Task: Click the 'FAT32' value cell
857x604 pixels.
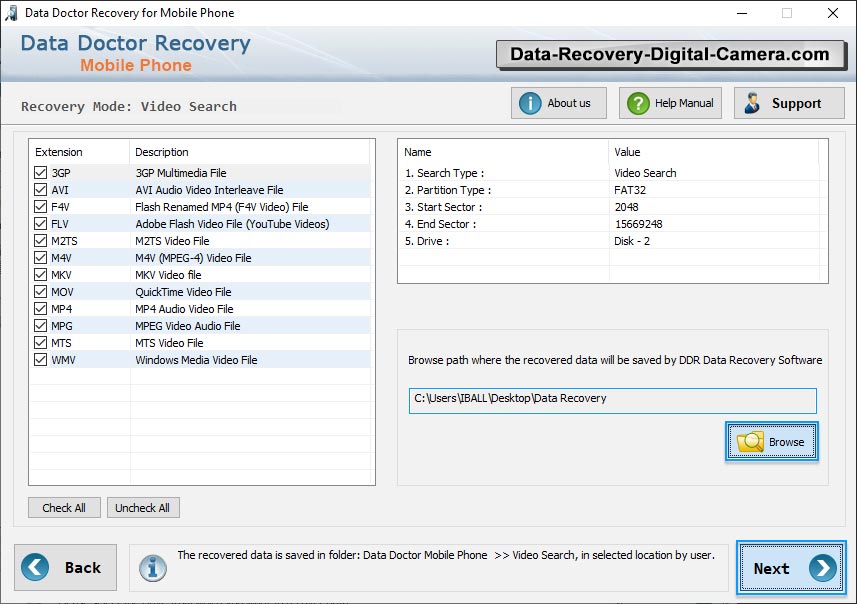Action: [630, 190]
